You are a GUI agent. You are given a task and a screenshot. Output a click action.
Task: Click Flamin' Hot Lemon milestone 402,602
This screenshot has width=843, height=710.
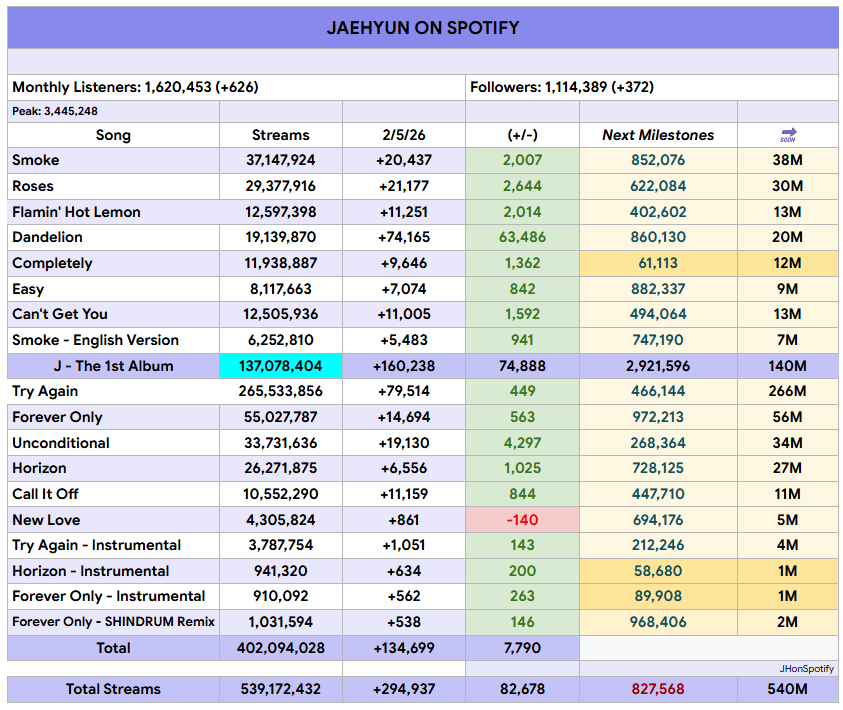coord(658,212)
